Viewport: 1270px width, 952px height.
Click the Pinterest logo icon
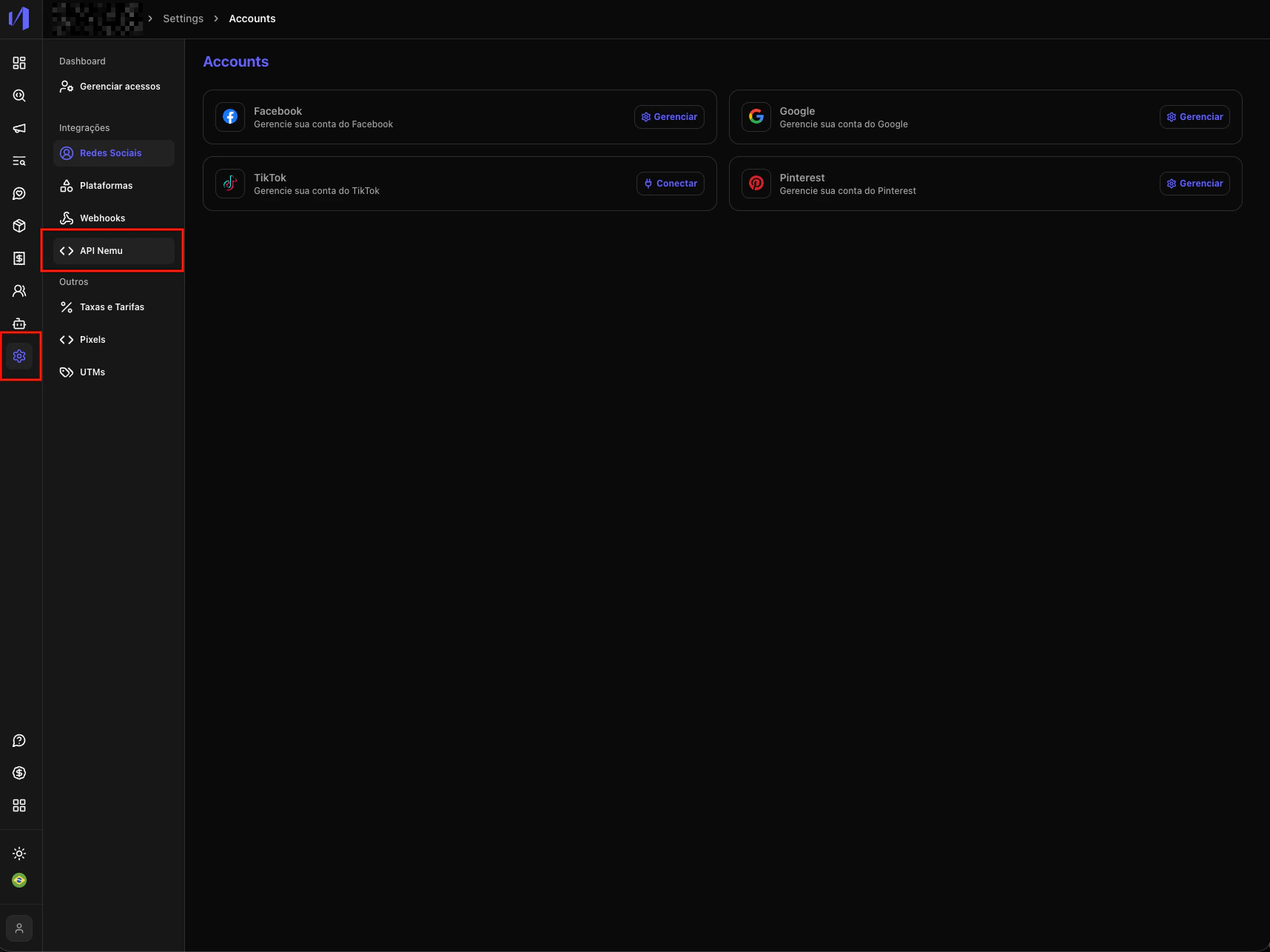(x=756, y=184)
